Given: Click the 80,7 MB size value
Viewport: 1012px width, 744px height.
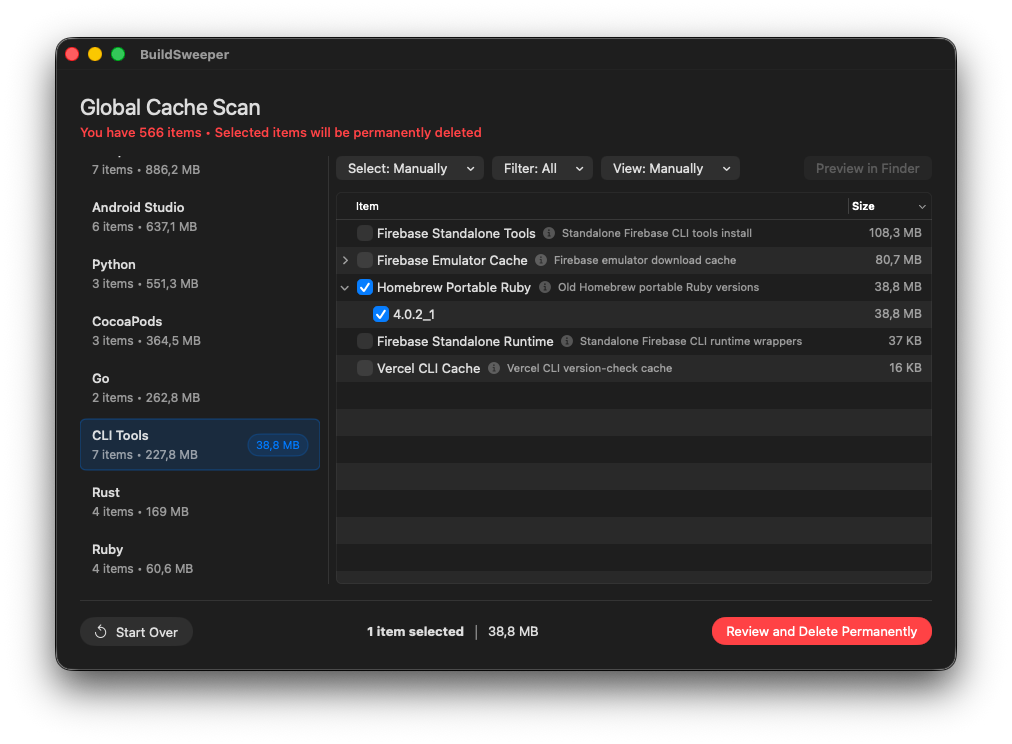Looking at the screenshot, I should pyautogui.click(x=898, y=260).
